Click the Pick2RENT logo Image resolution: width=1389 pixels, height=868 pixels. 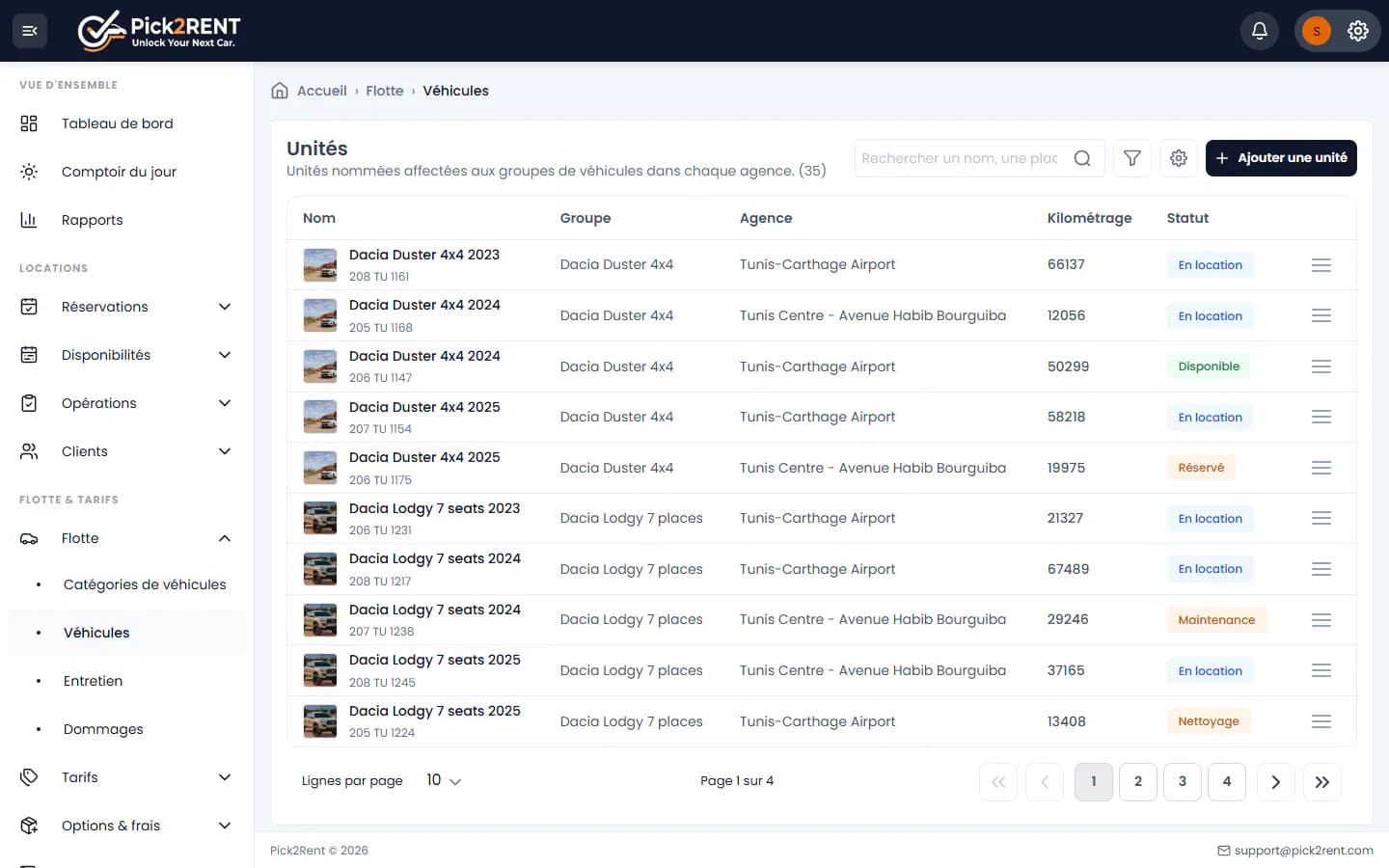pyautogui.click(x=159, y=31)
